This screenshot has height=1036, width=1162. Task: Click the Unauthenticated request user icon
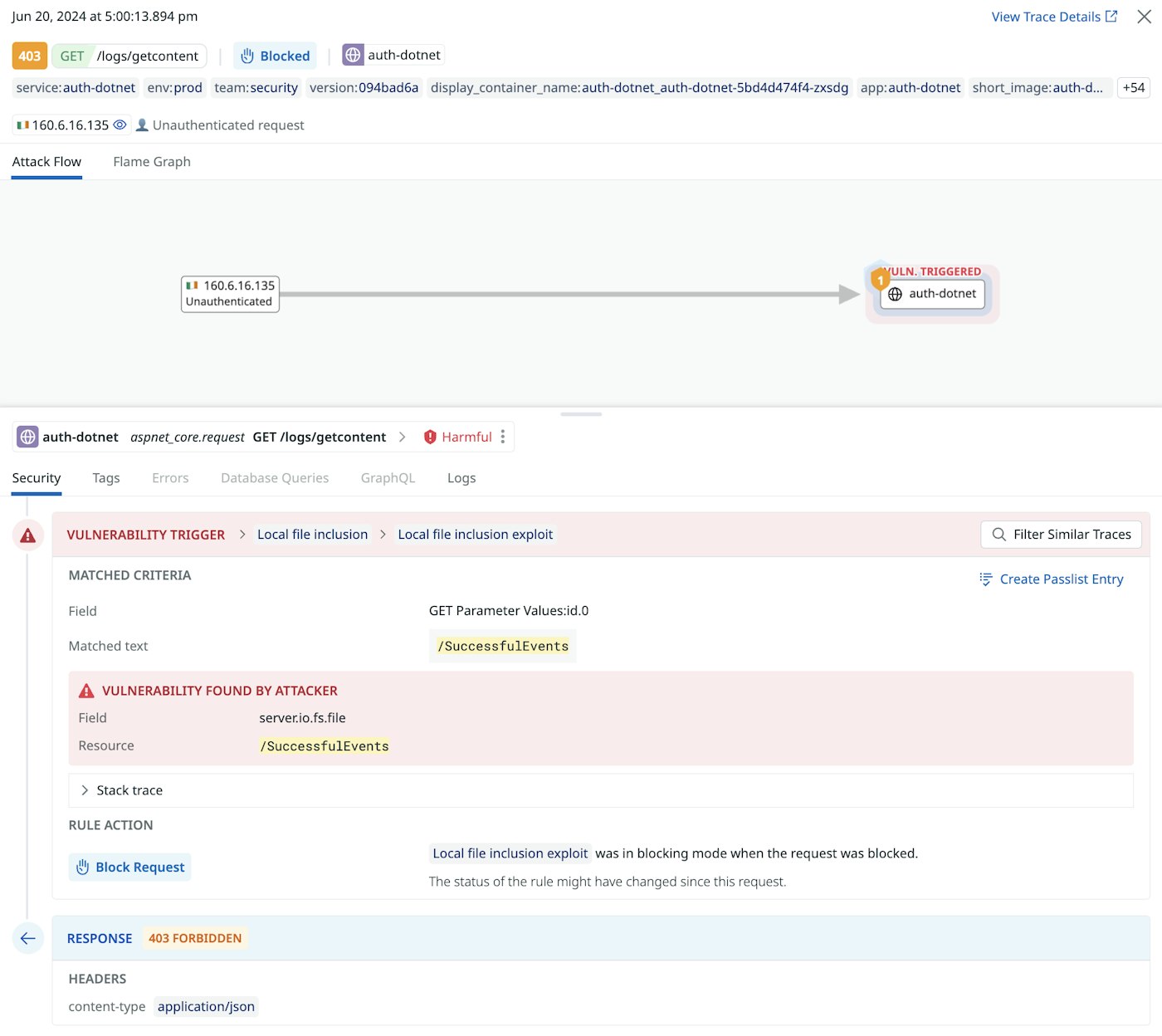point(142,125)
